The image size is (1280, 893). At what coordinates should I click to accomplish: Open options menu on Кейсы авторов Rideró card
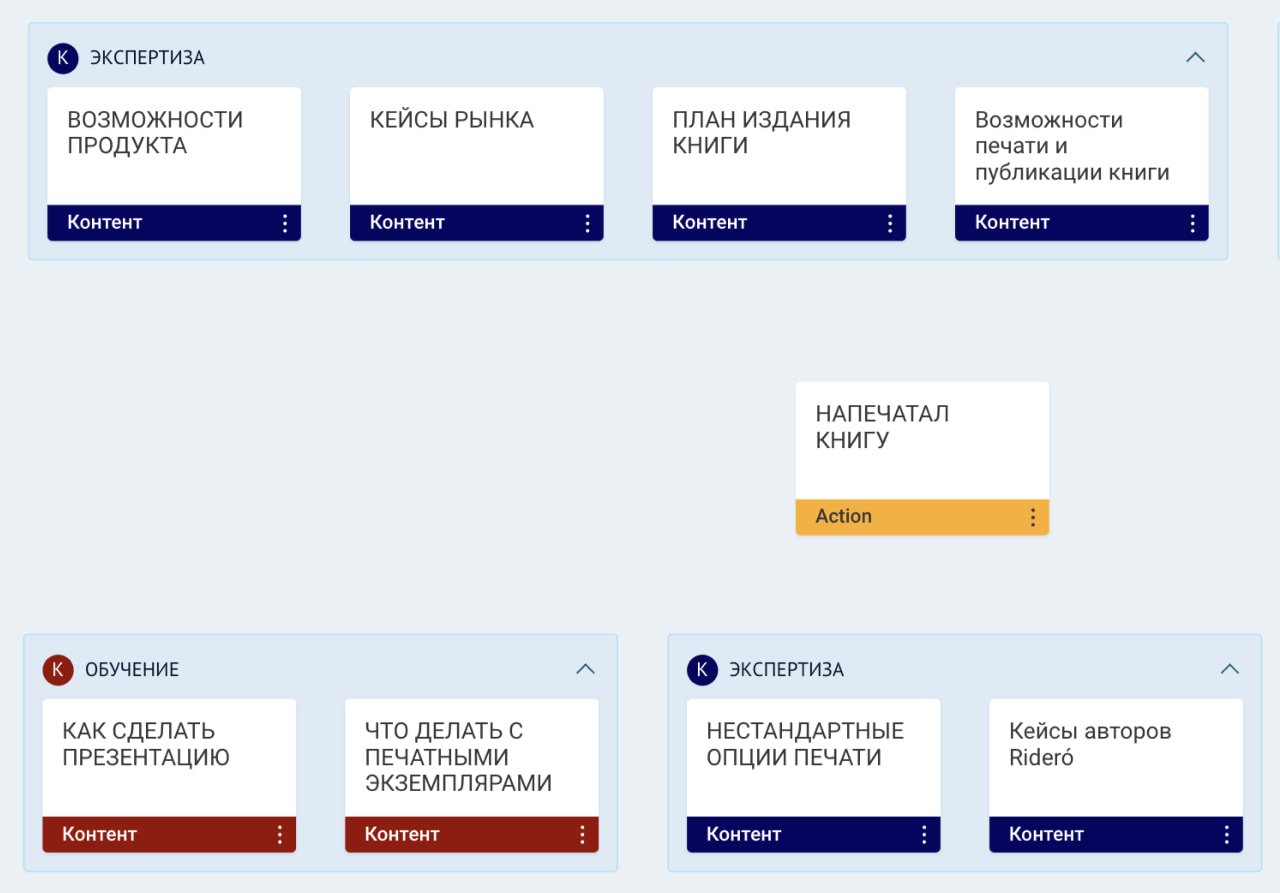pos(1227,835)
